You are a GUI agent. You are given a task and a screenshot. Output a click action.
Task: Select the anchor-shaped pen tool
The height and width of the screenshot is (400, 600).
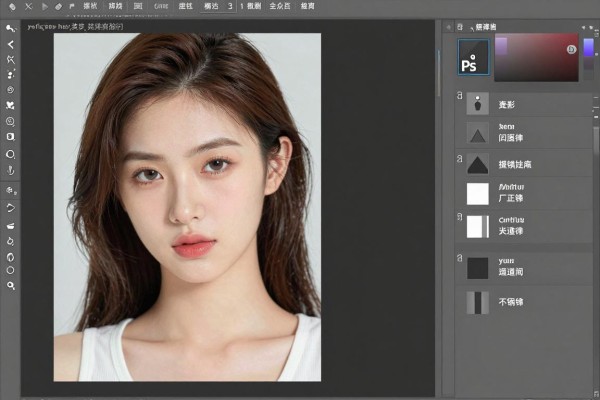pyautogui.click(x=11, y=170)
